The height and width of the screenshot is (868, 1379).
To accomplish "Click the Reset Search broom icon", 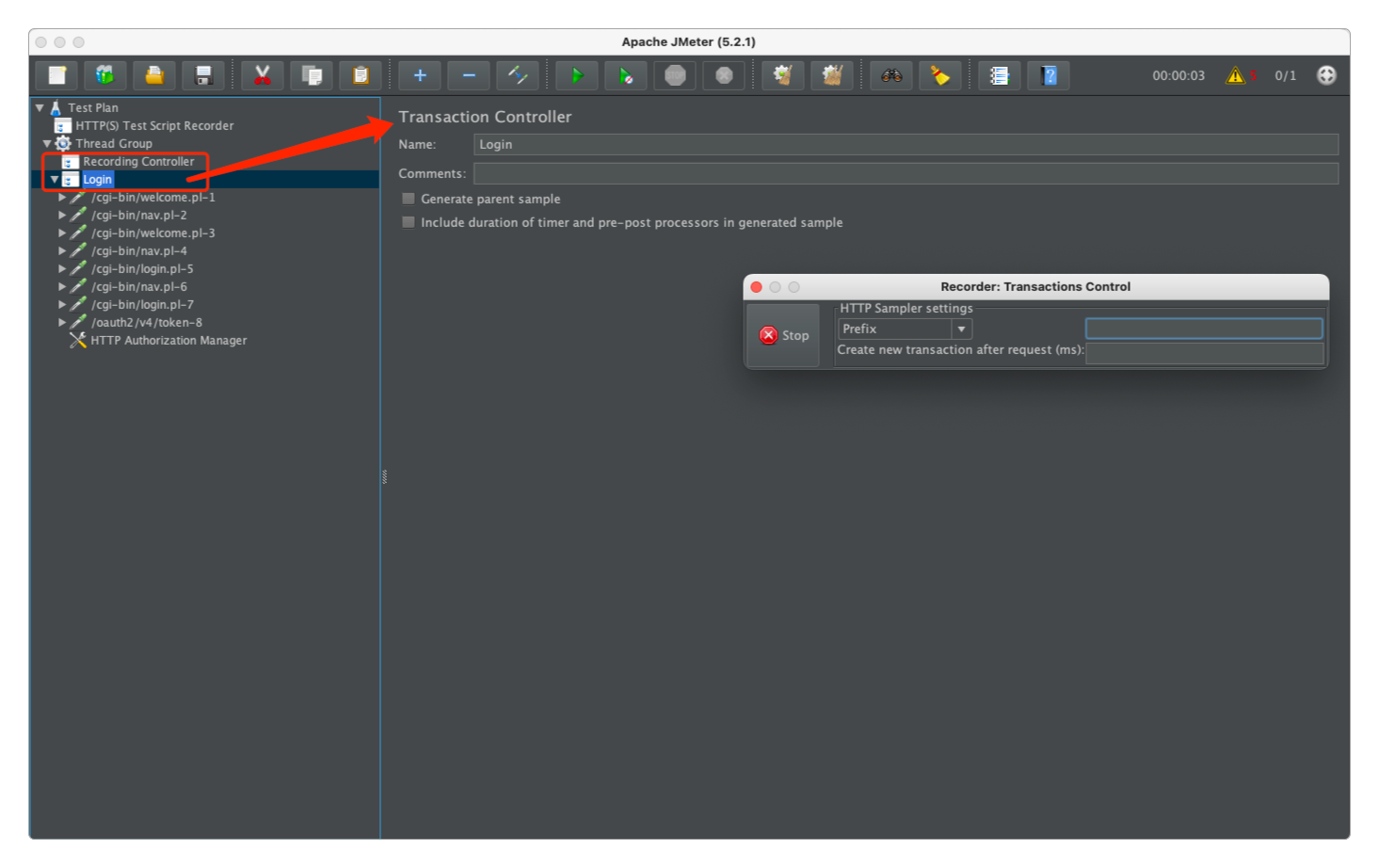I will coord(940,75).
